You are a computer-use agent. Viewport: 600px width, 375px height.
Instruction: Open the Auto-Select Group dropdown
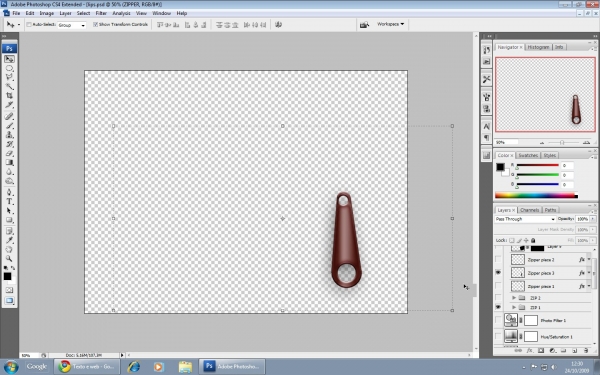pos(72,25)
